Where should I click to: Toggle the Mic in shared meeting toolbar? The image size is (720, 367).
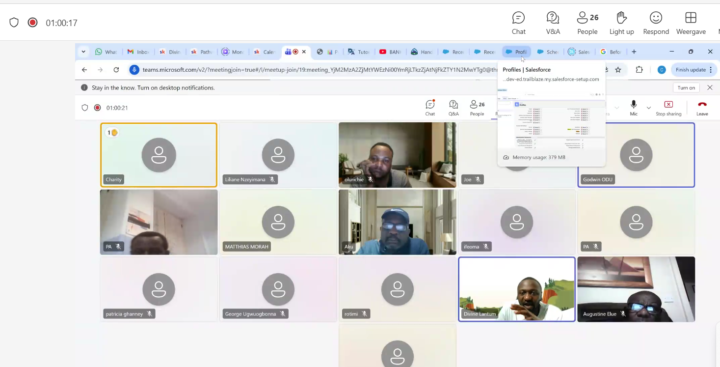point(633,108)
